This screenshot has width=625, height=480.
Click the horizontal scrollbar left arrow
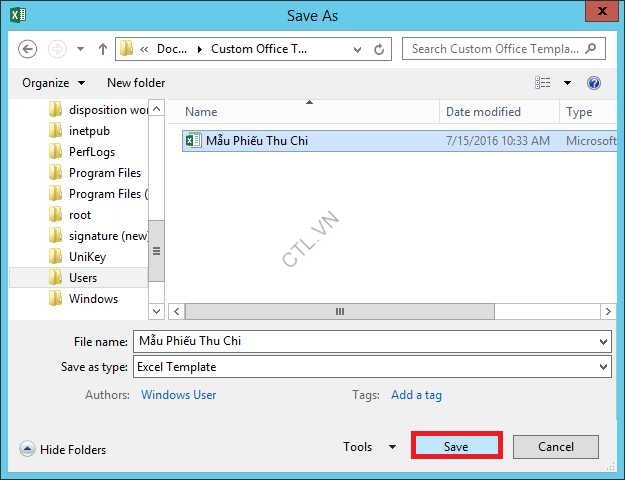(177, 311)
